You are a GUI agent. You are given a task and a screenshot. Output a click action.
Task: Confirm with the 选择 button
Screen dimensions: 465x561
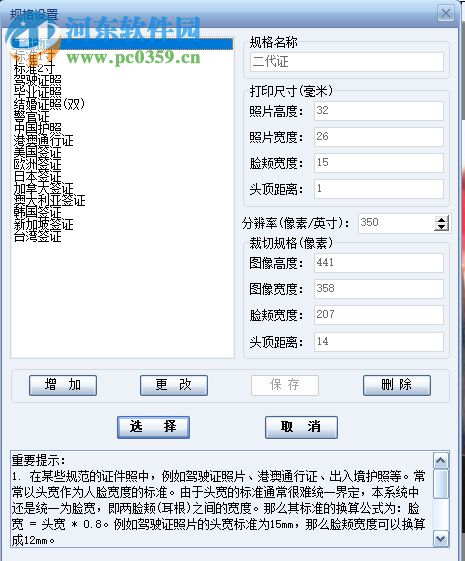tap(153, 427)
